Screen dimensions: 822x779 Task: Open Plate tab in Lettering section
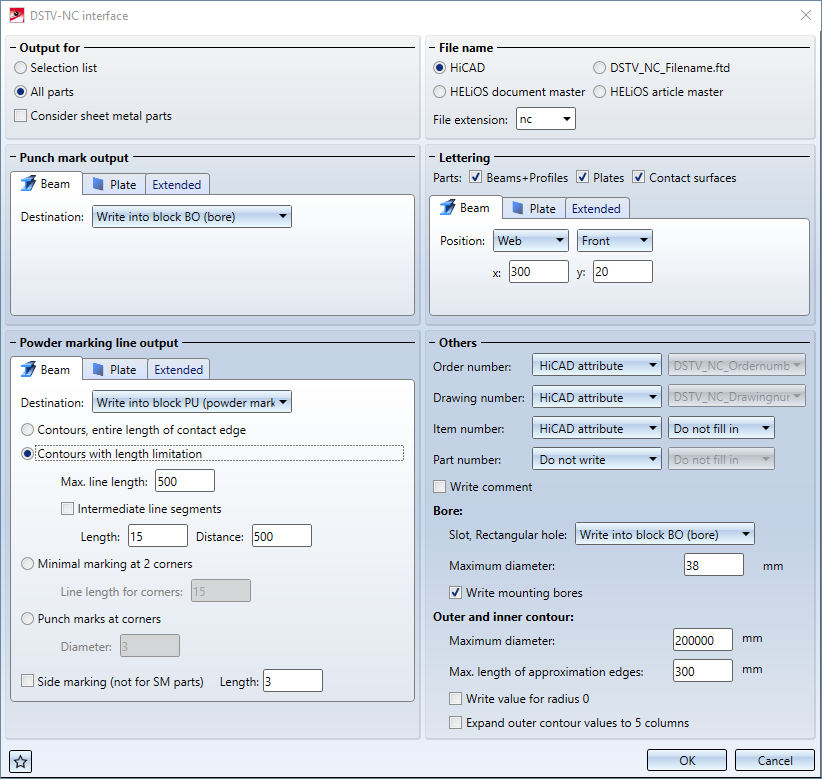point(534,209)
